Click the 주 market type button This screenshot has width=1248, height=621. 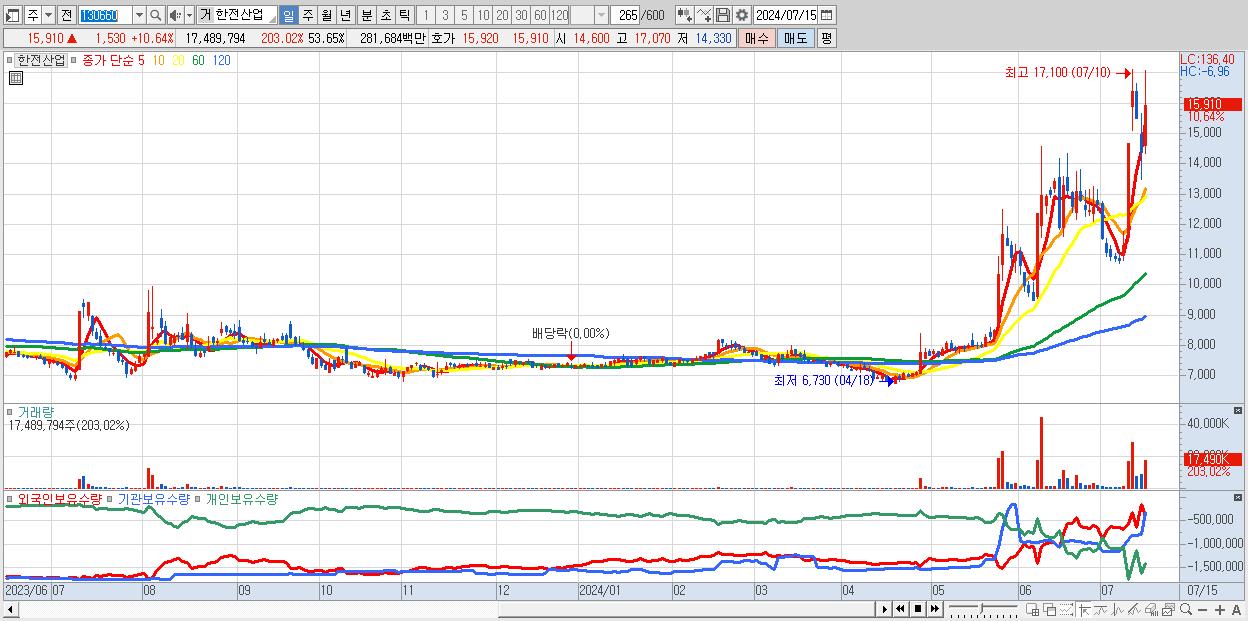pos(32,15)
